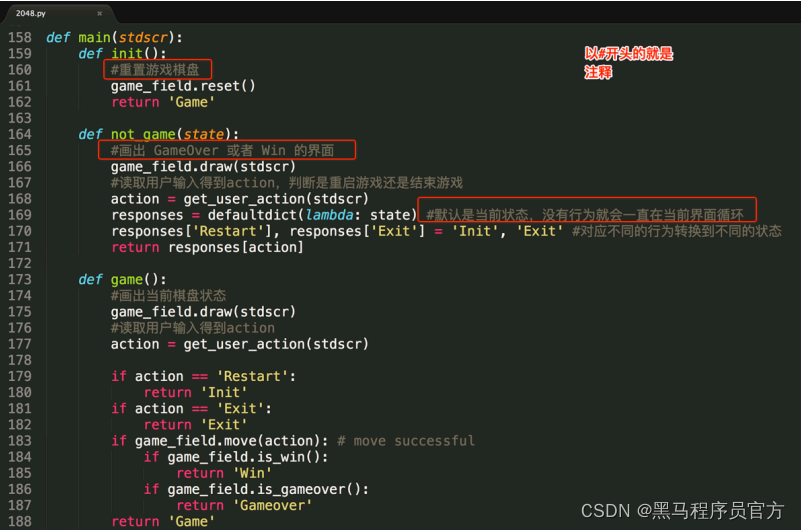
Task: Click "'Init', 'Exit'" values on line 170
Action: [508, 231]
